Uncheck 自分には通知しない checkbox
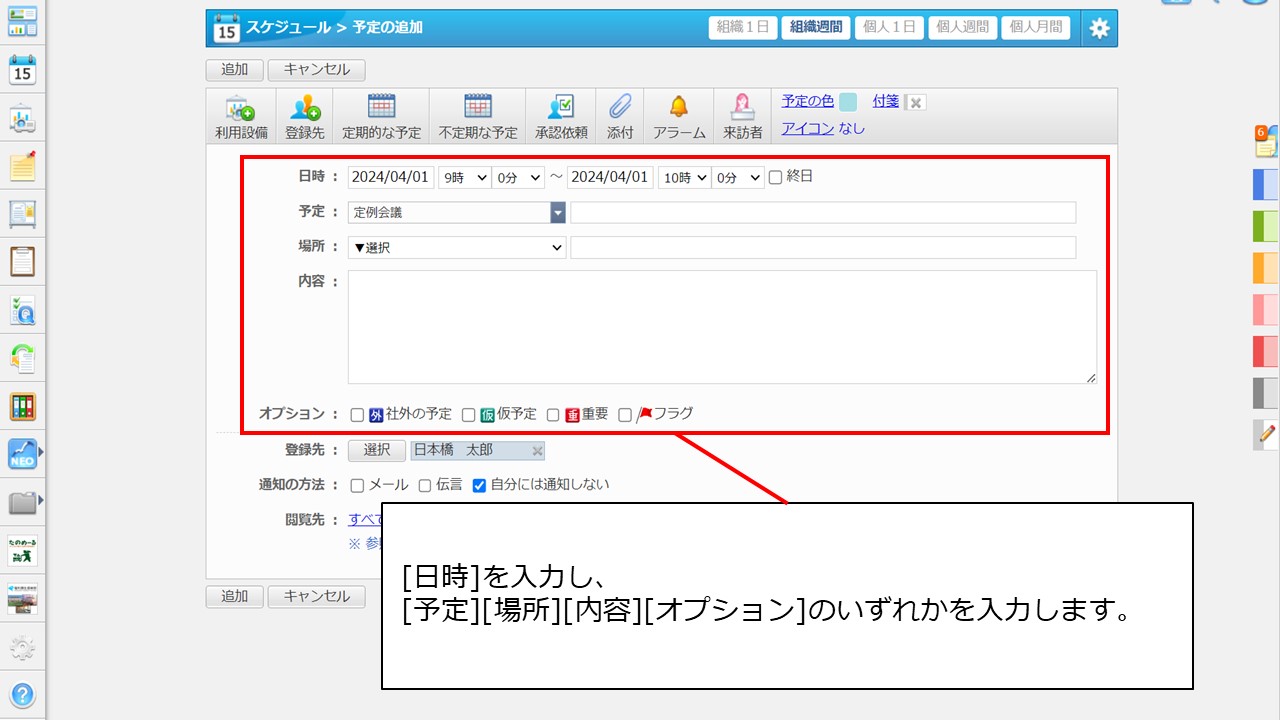This screenshot has width=1280, height=720. click(479, 486)
